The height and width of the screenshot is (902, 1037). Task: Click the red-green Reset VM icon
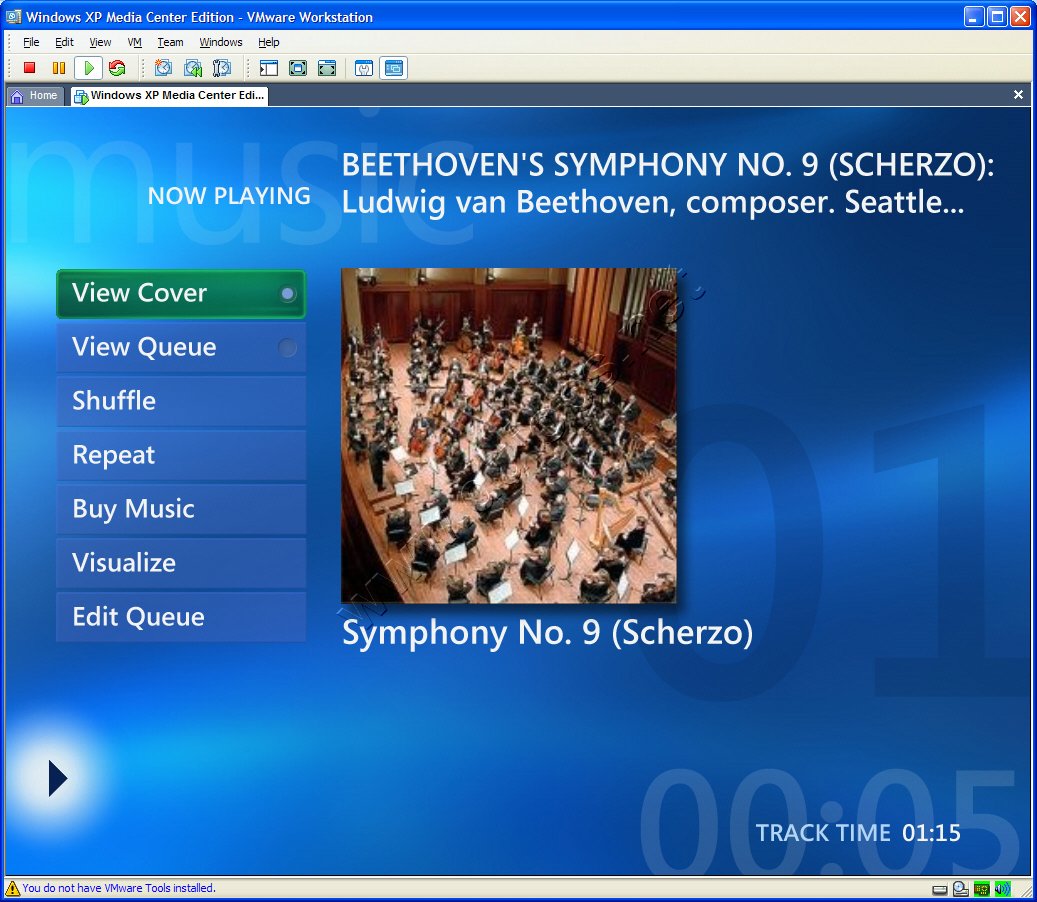[x=117, y=67]
